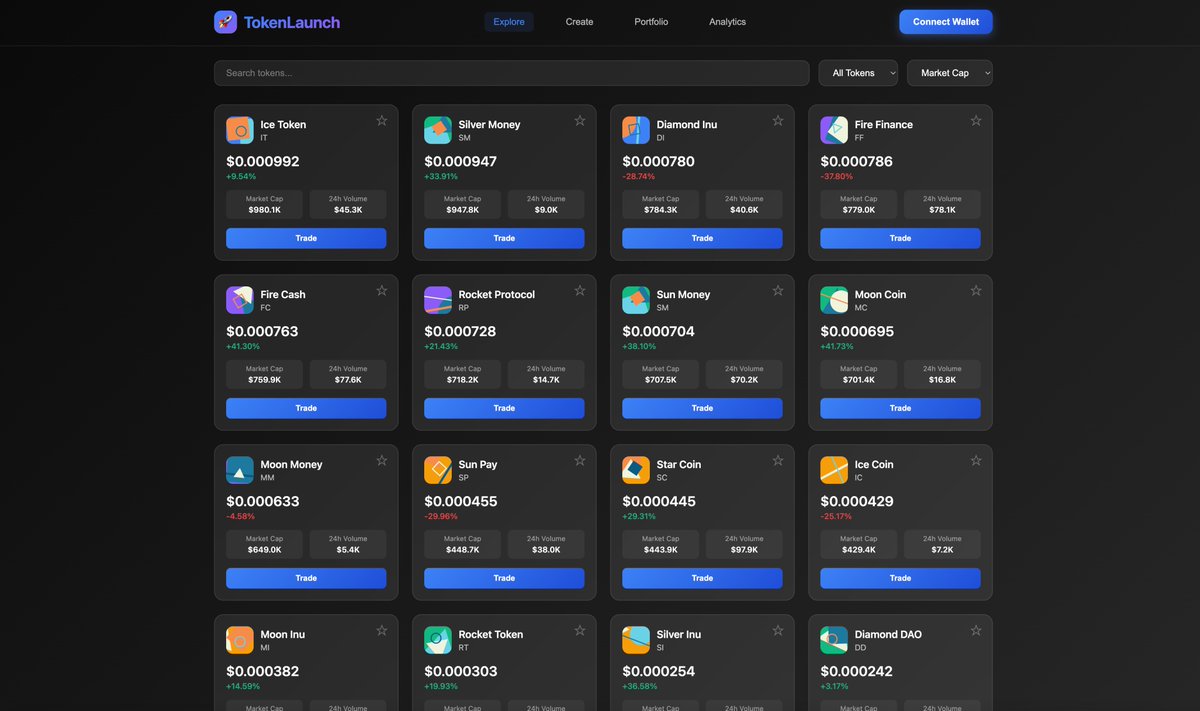Click the Rocket Protocol avatar icon
The width and height of the screenshot is (1200, 711).
[438, 300]
